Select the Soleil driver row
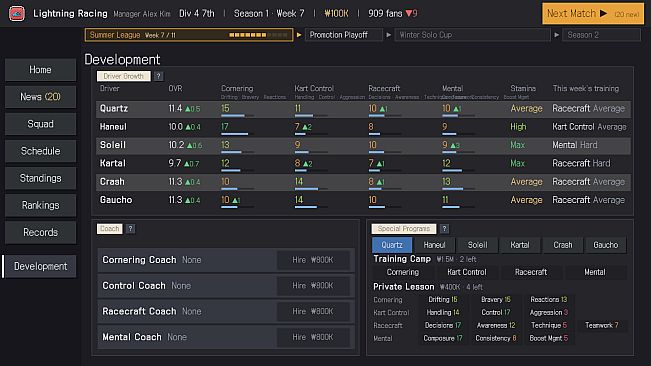This screenshot has height=366, width=651. click(x=363, y=145)
